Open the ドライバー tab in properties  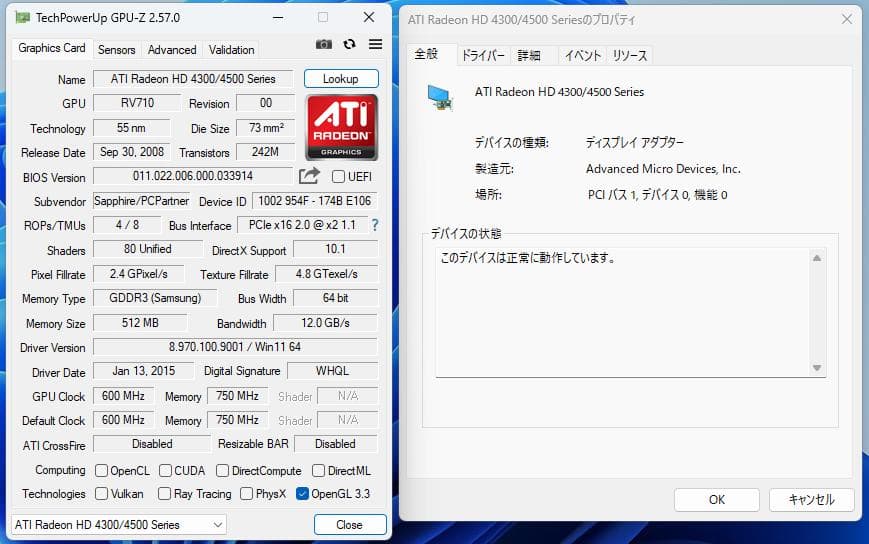pos(483,55)
